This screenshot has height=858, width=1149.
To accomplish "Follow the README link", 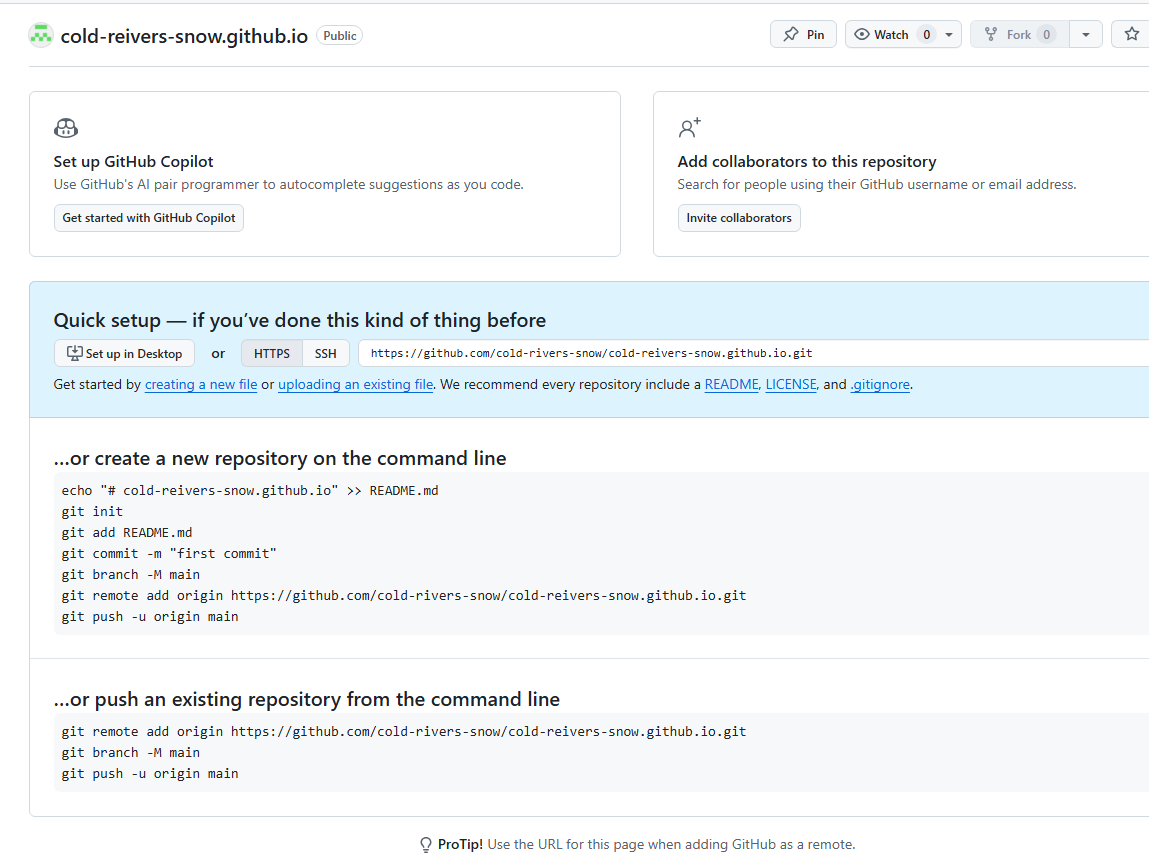I will click(x=731, y=385).
